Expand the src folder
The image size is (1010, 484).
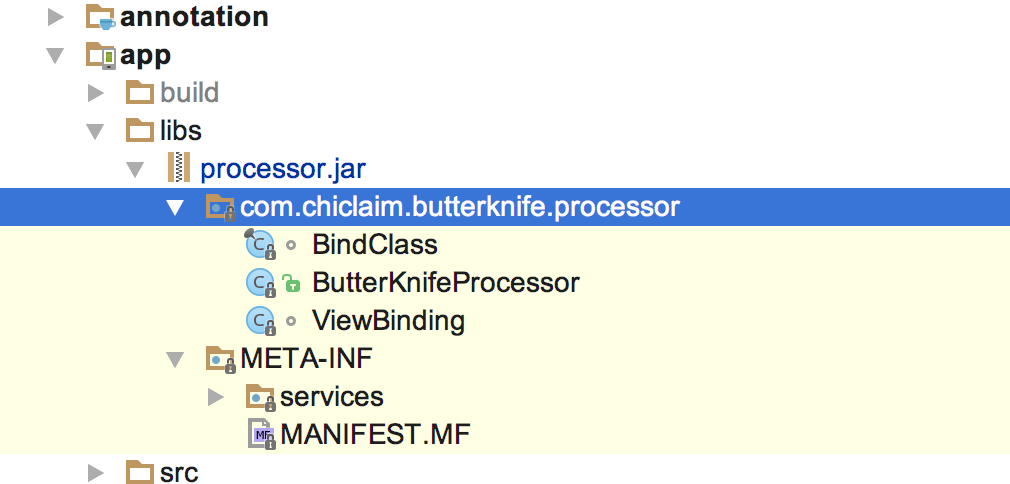click(x=96, y=472)
